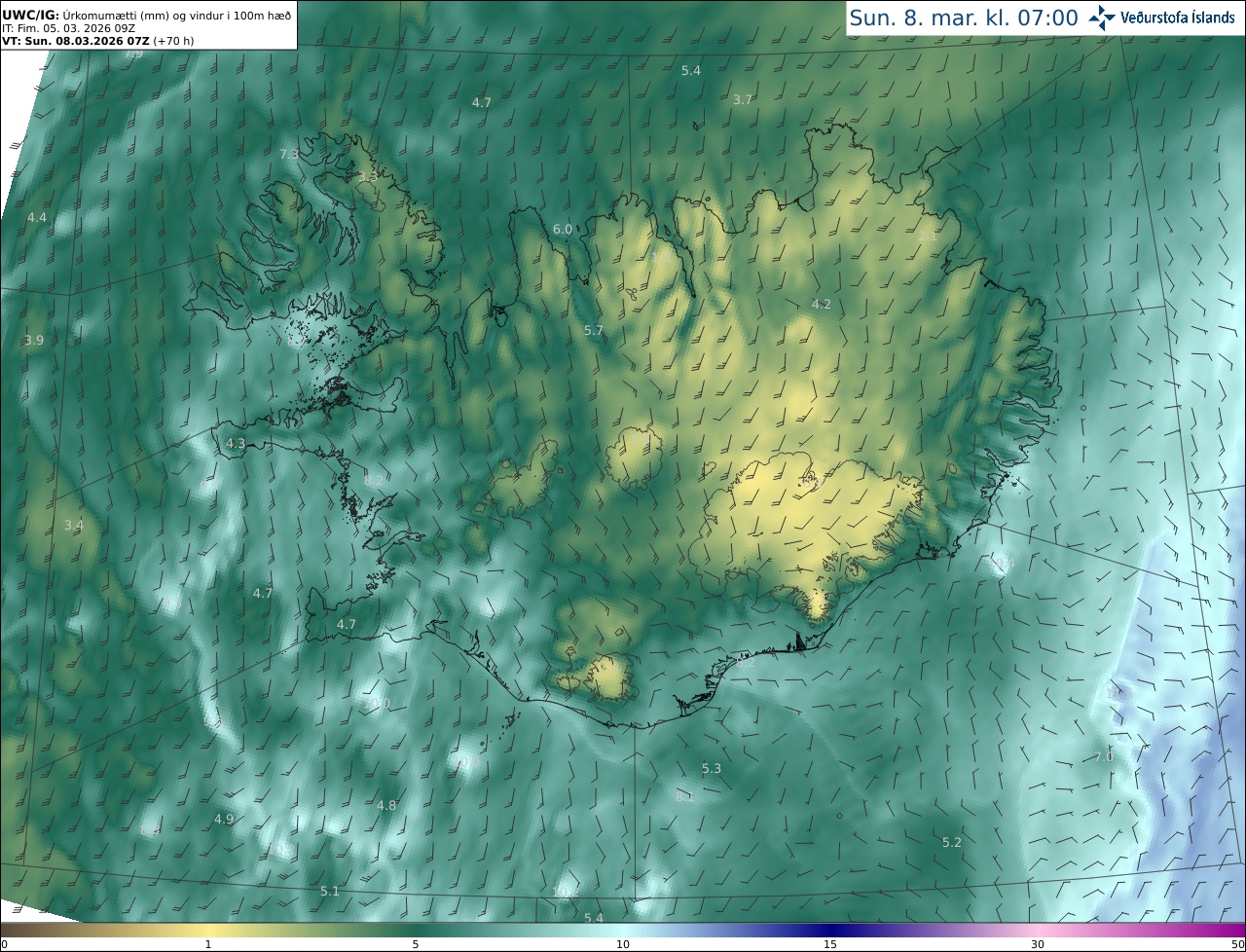Click the 5.7 value in north-central Iceland
Image resolution: width=1246 pixels, height=952 pixels.
(594, 331)
